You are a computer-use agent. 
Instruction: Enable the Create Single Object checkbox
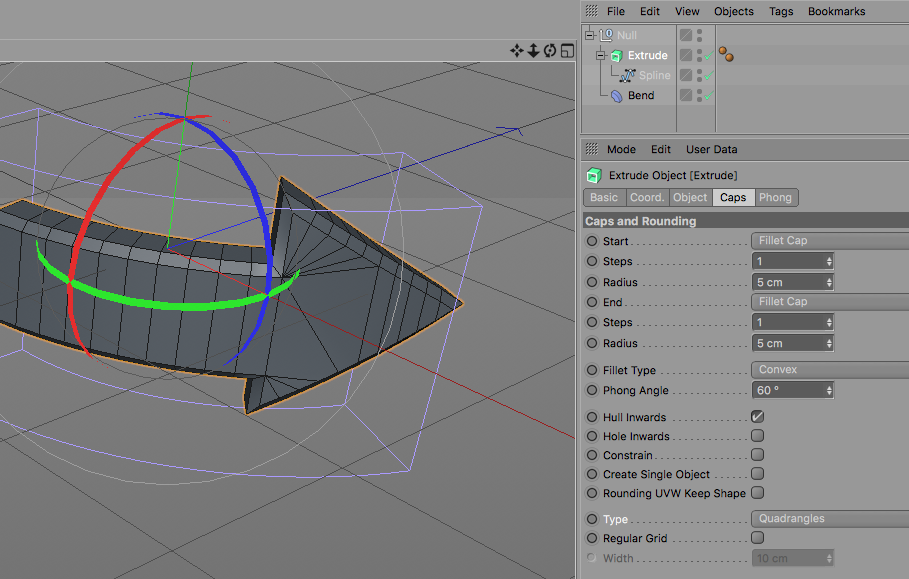pos(757,474)
